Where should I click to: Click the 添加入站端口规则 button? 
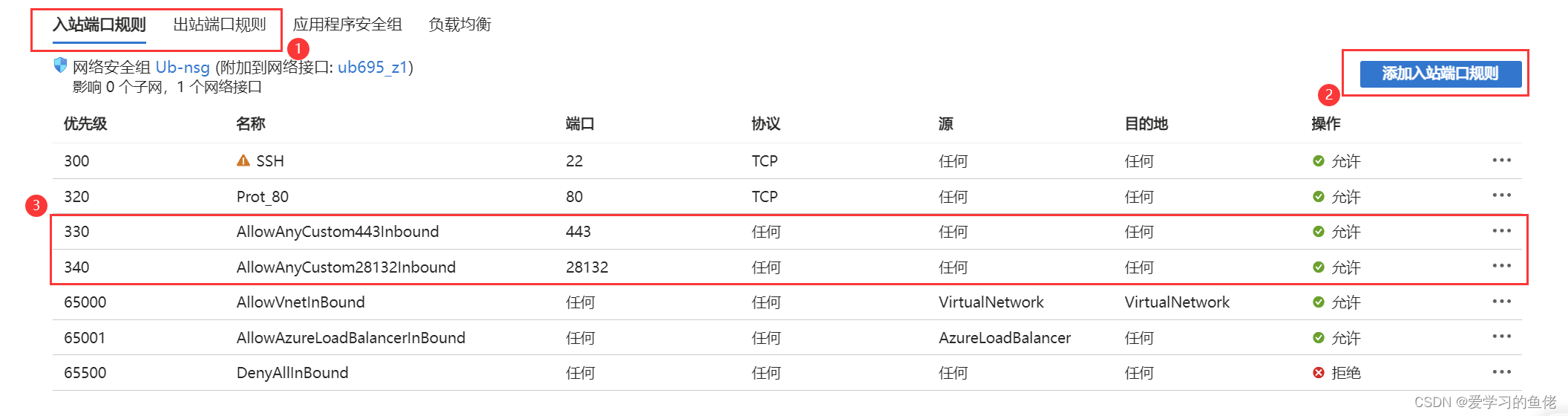(x=1440, y=74)
